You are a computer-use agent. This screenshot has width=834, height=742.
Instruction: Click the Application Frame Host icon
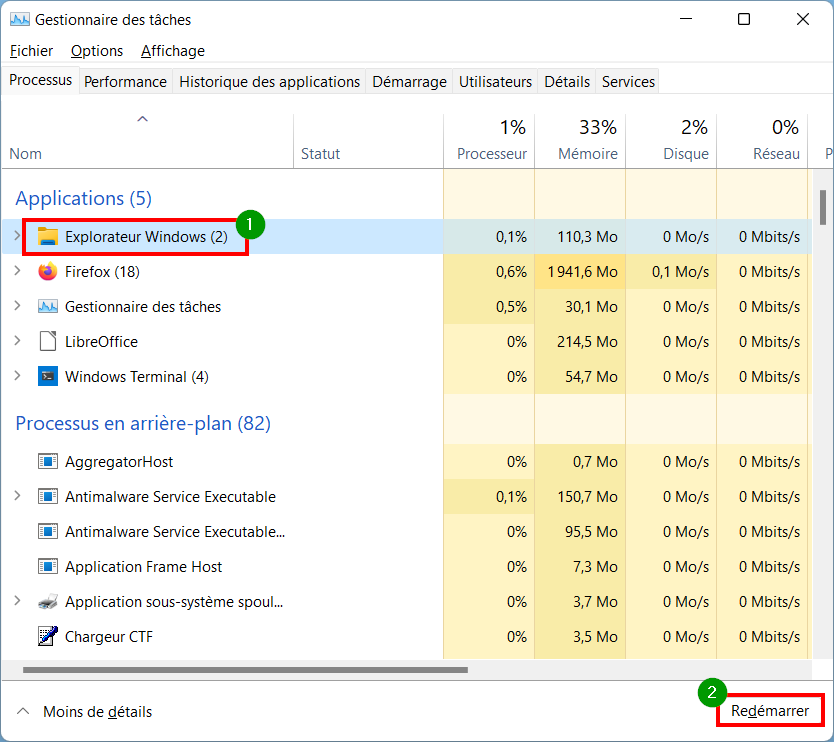[x=48, y=566]
